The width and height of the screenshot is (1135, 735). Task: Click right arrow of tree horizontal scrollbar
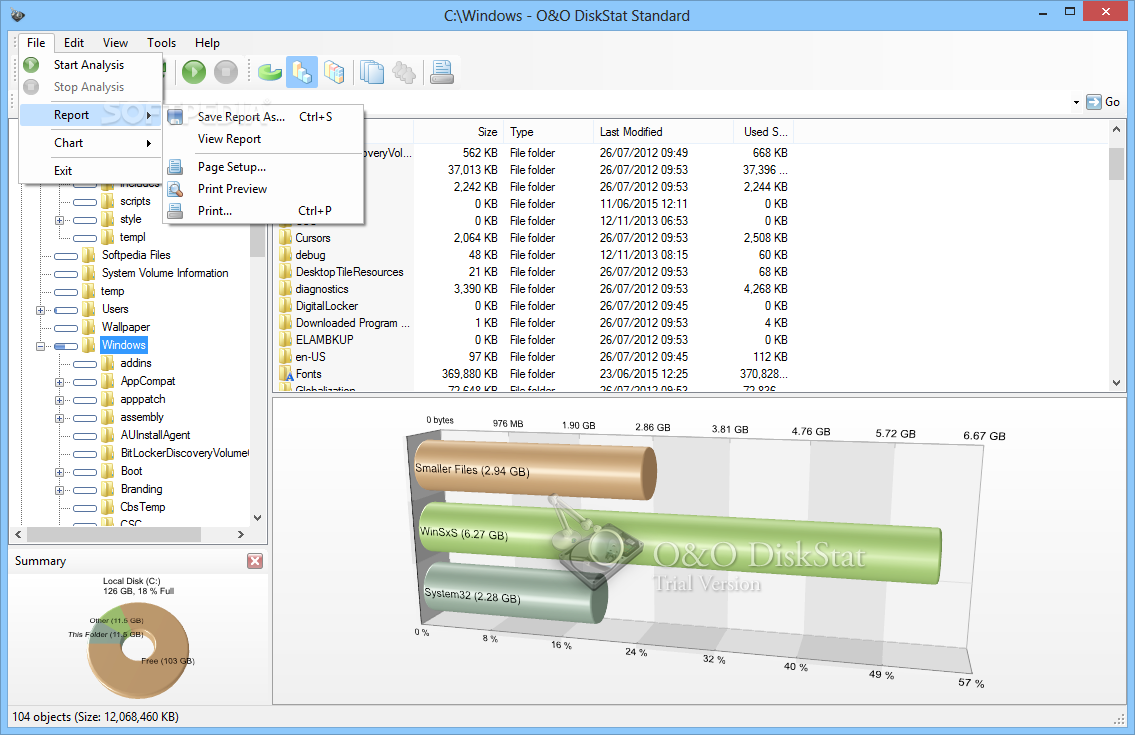(x=241, y=534)
